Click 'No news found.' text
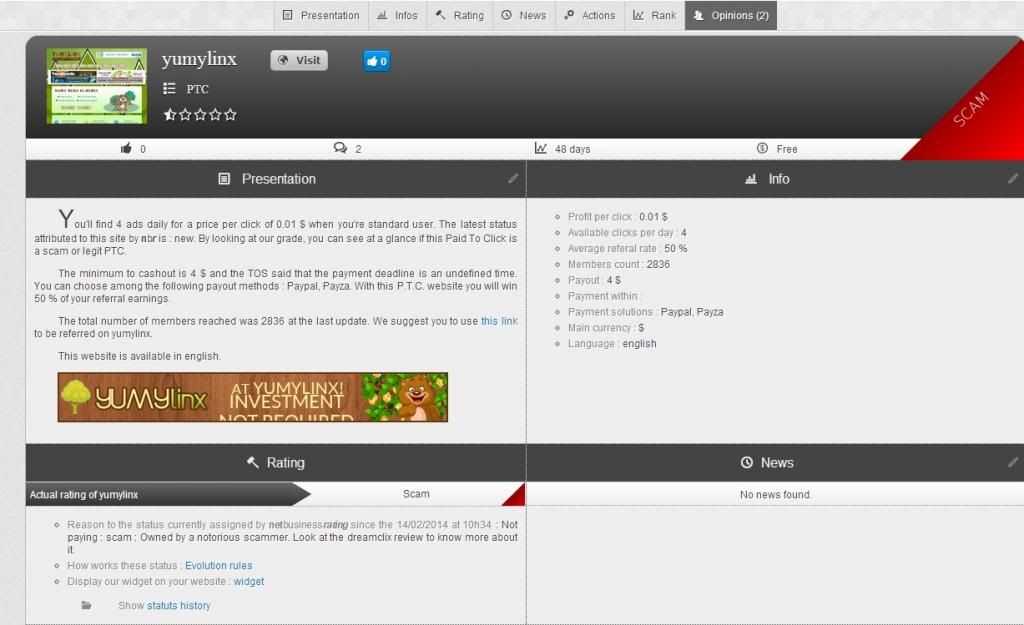 [775, 494]
